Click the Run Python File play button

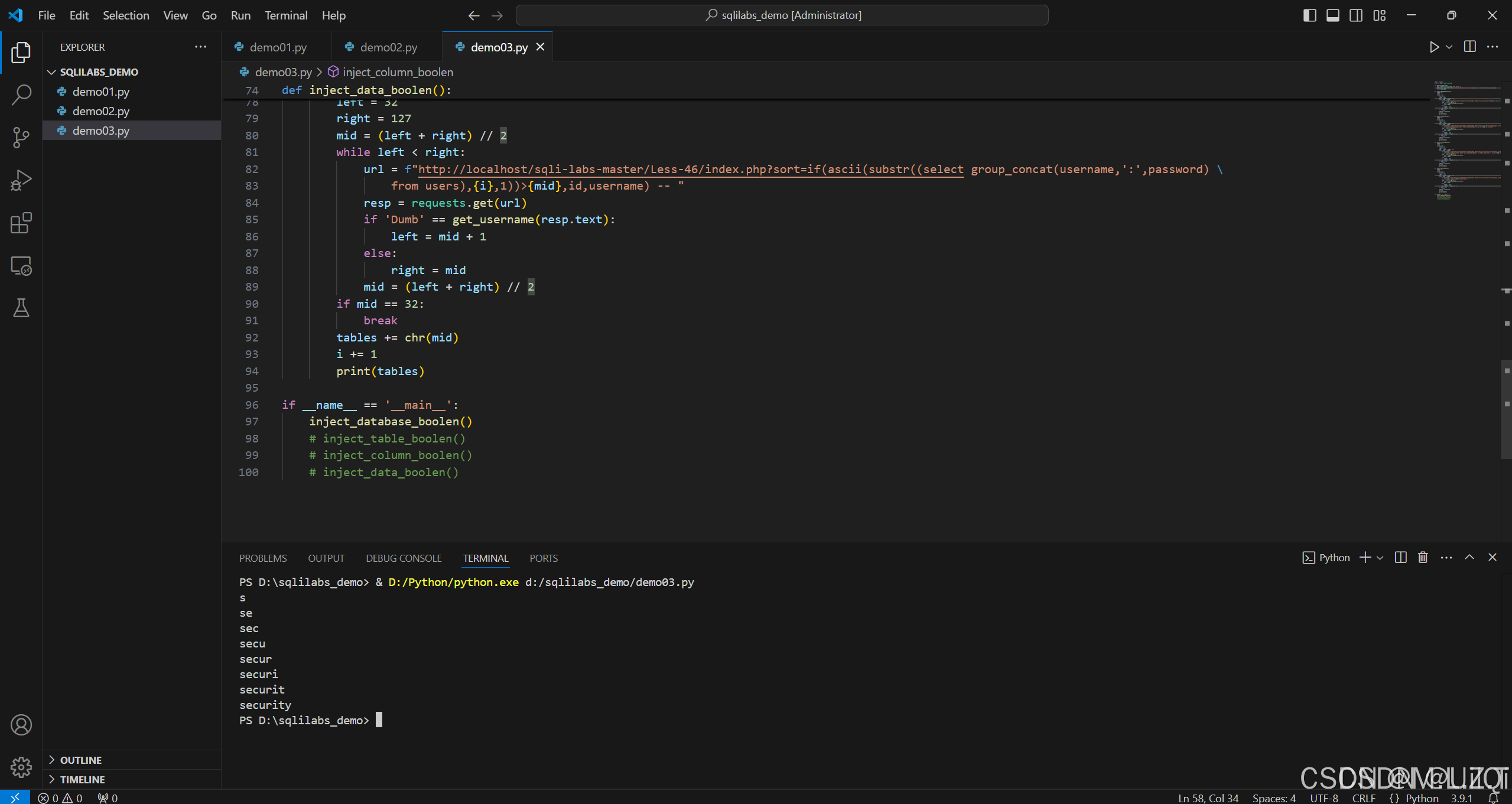(1434, 47)
